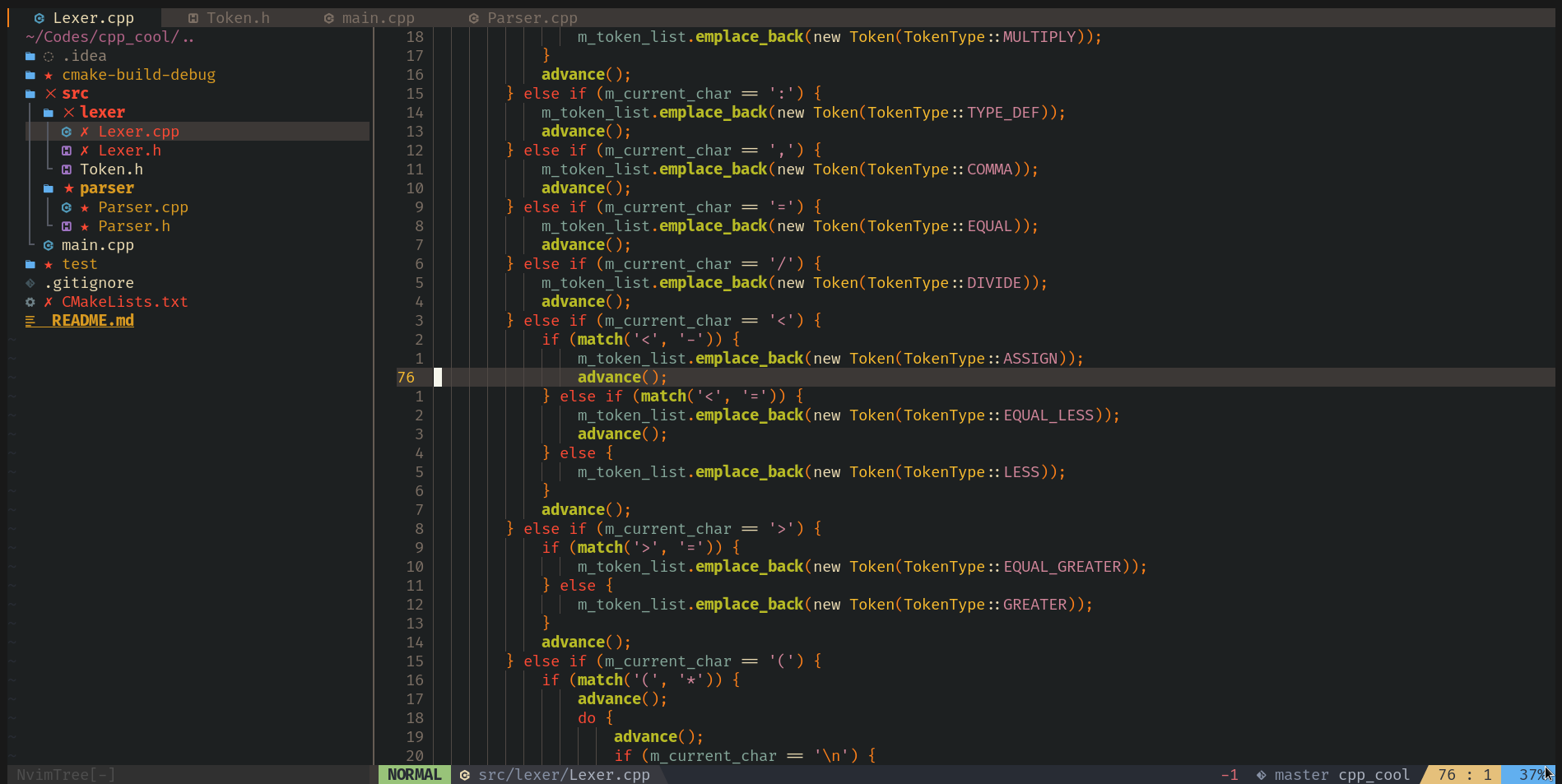Place cursor on TokenType::LESS line
This screenshot has height=784, width=1562.
[972, 472]
